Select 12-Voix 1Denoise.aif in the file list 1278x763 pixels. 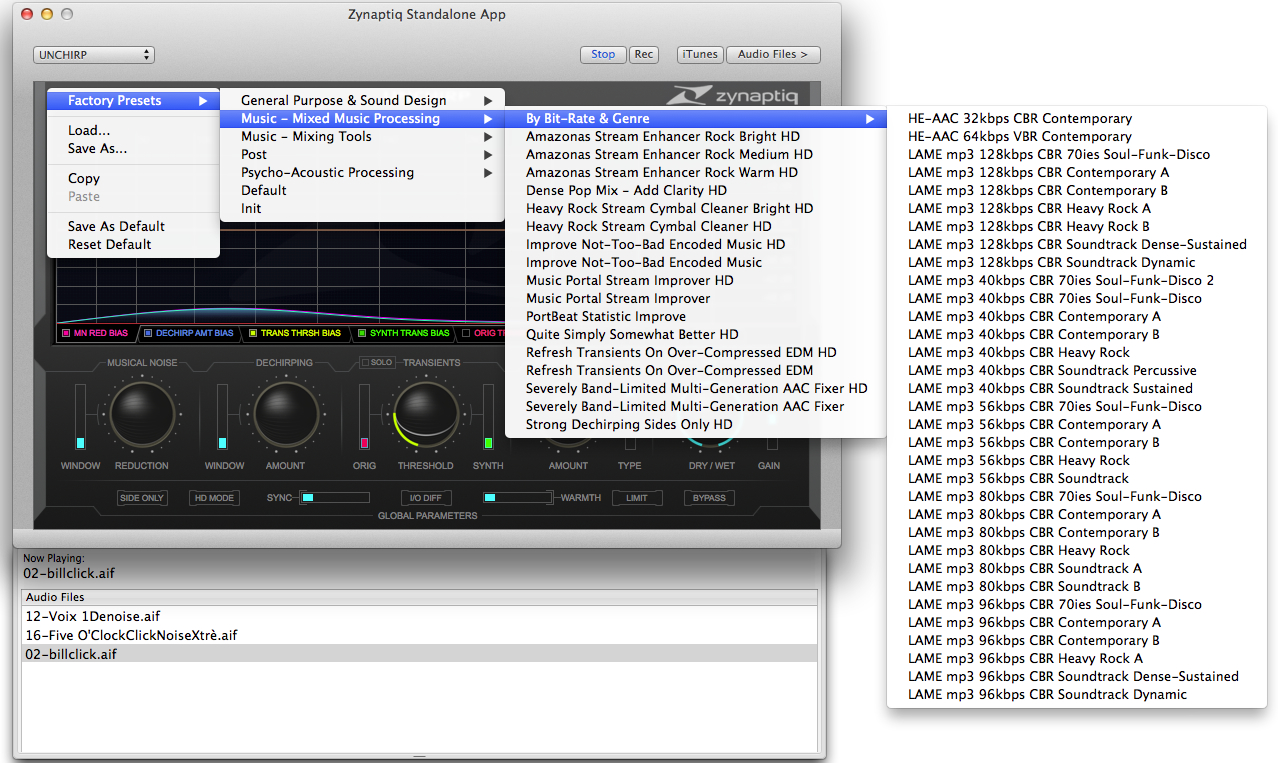click(93, 616)
